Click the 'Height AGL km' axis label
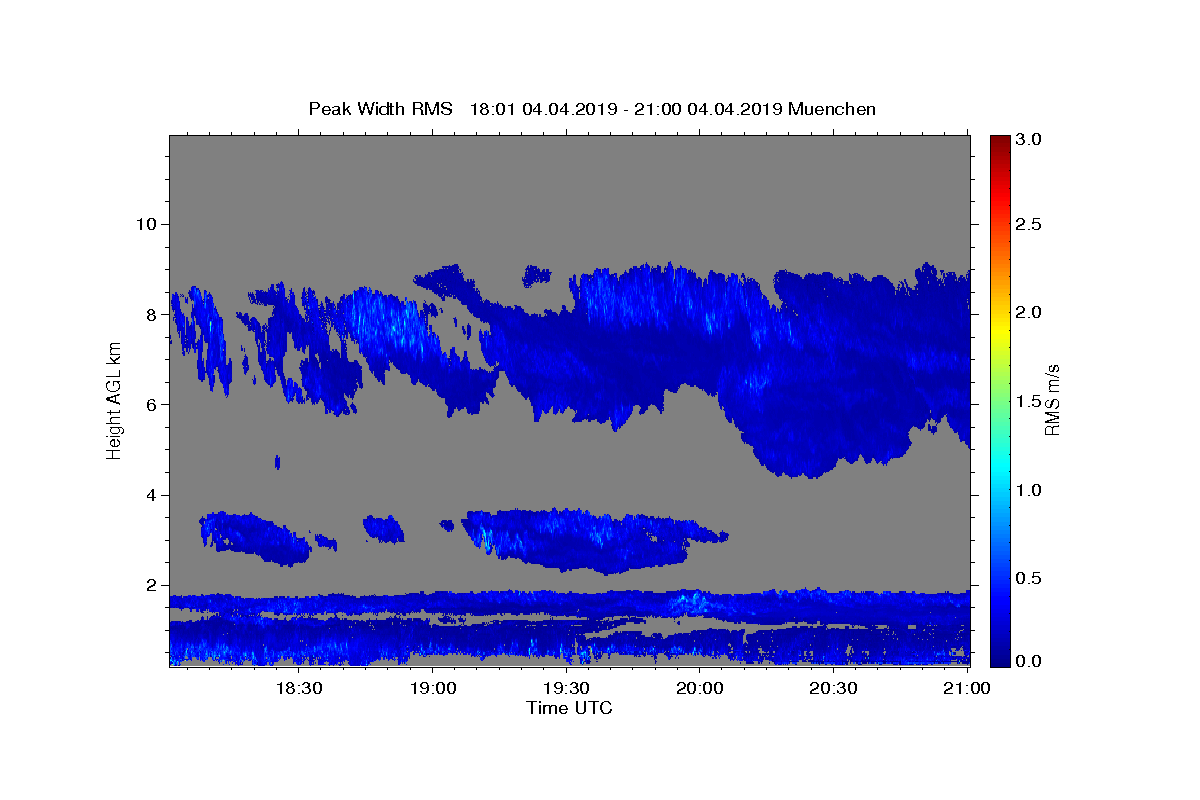Screen dimensions: 1200x800 pyautogui.click(x=115, y=400)
